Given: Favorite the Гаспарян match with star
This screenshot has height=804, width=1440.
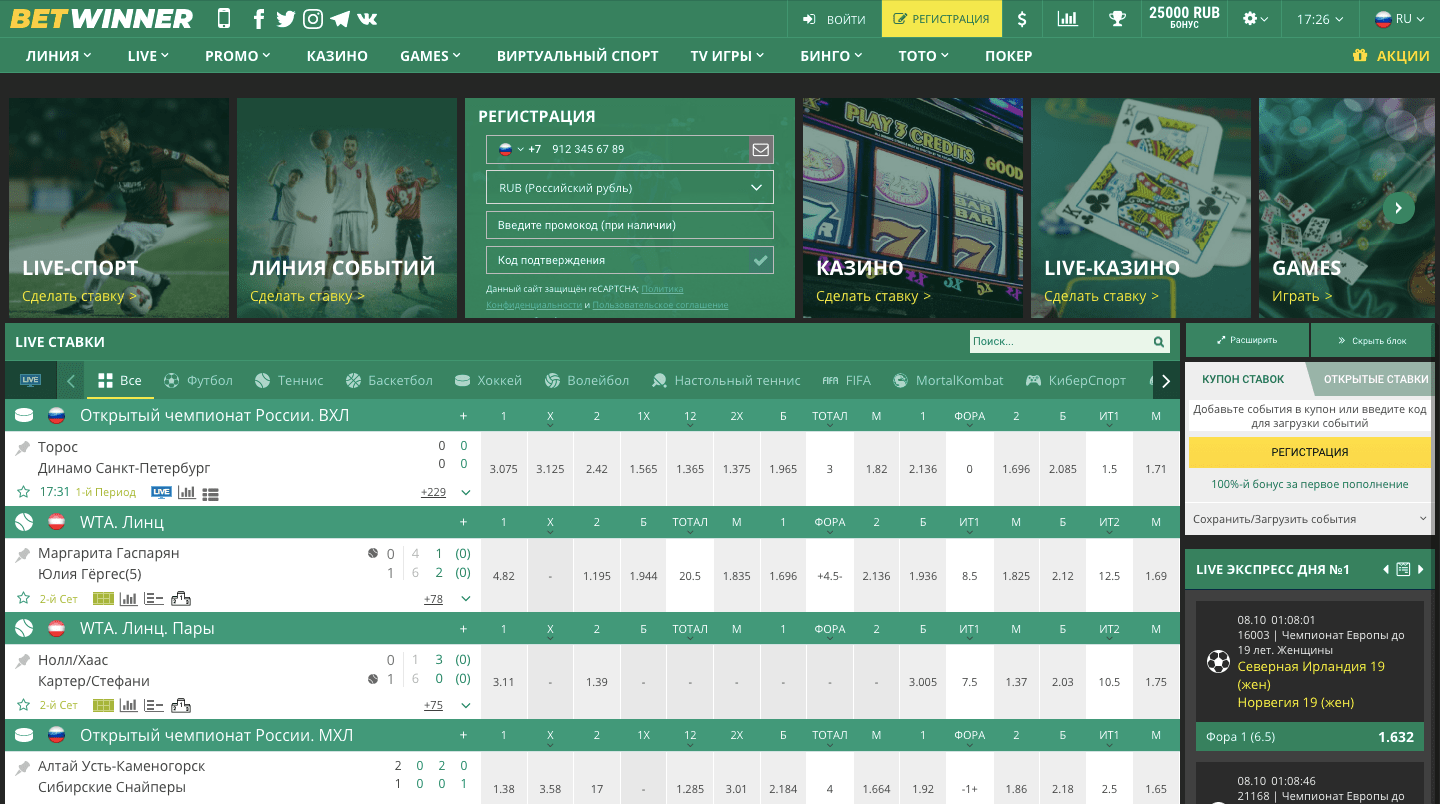Looking at the screenshot, I should pos(23,599).
